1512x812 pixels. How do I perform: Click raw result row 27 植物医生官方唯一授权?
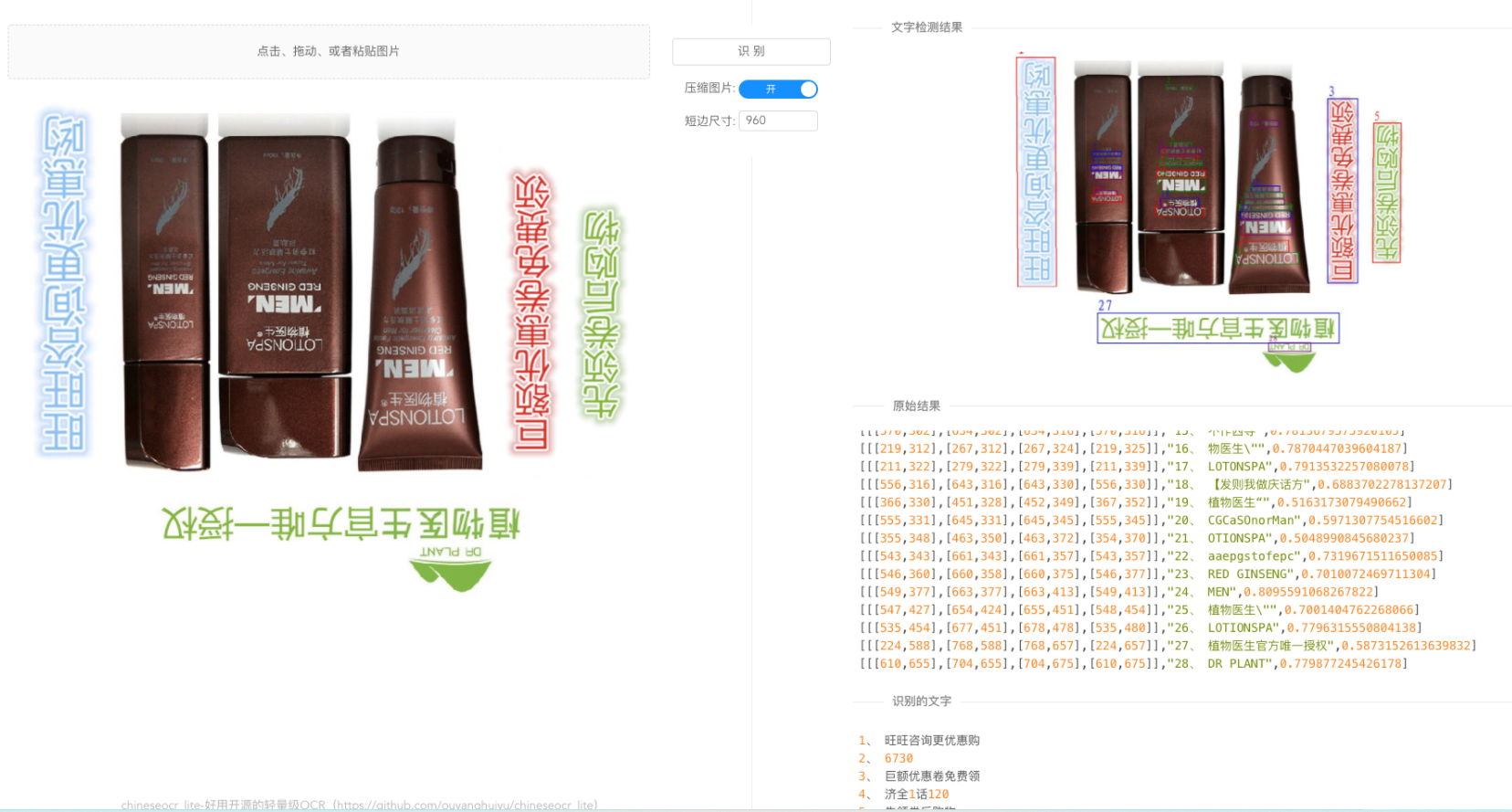(x=1168, y=646)
